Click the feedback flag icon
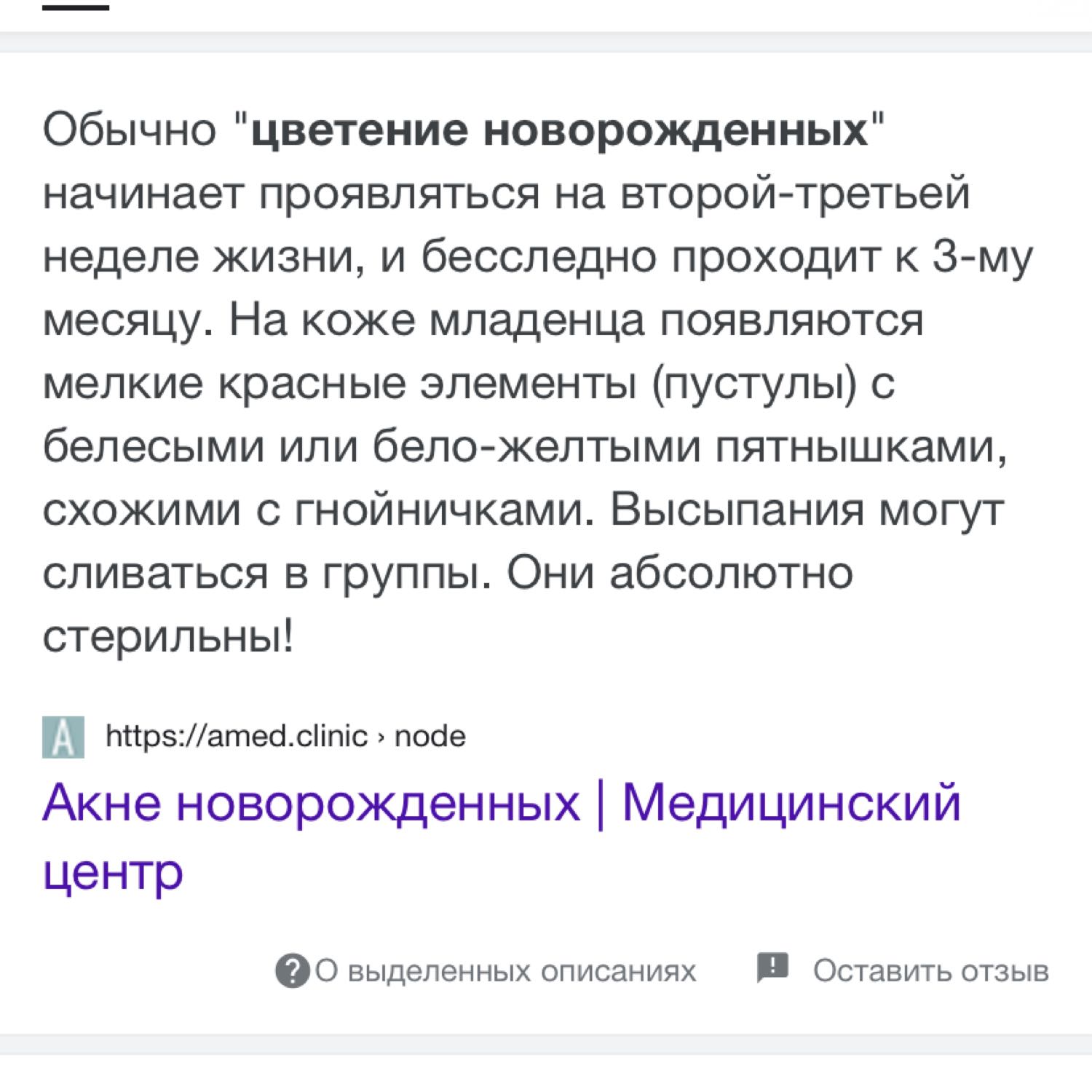This screenshot has height=1092, width=1092. [772, 968]
